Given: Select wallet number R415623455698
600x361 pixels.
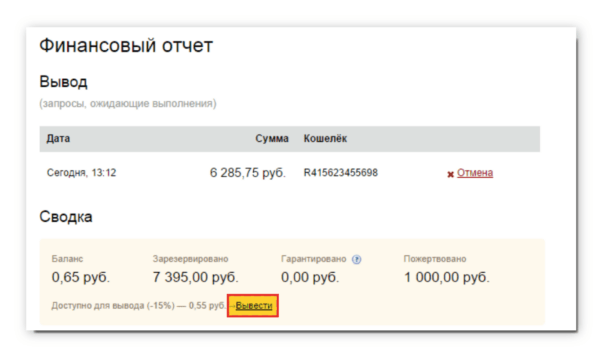Looking at the screenshot, I should point(341,173).
